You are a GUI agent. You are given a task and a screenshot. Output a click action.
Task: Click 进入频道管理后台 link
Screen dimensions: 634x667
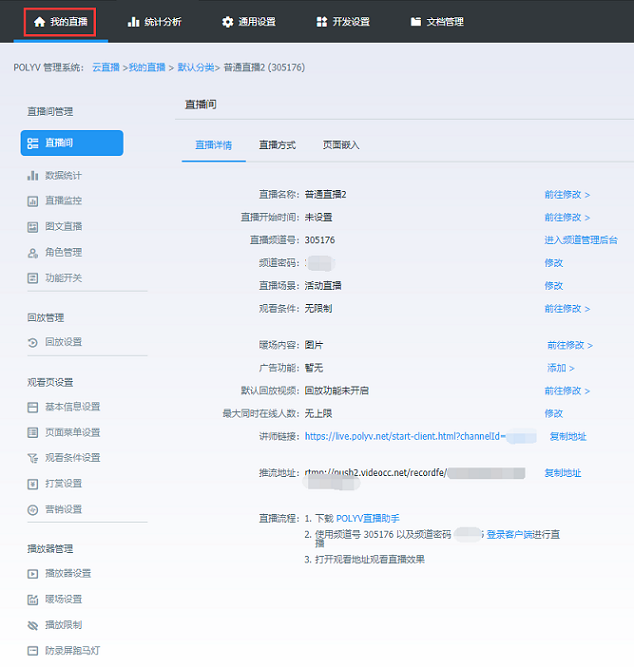580,240
